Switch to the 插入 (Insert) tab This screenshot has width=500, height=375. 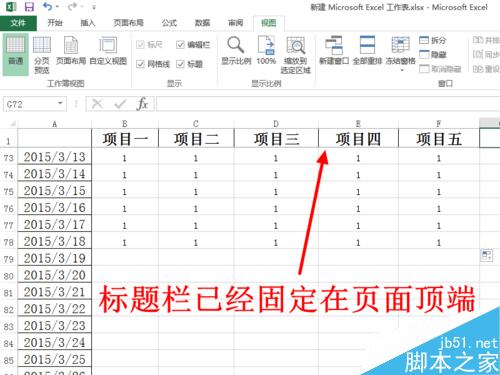pos(88,23)
